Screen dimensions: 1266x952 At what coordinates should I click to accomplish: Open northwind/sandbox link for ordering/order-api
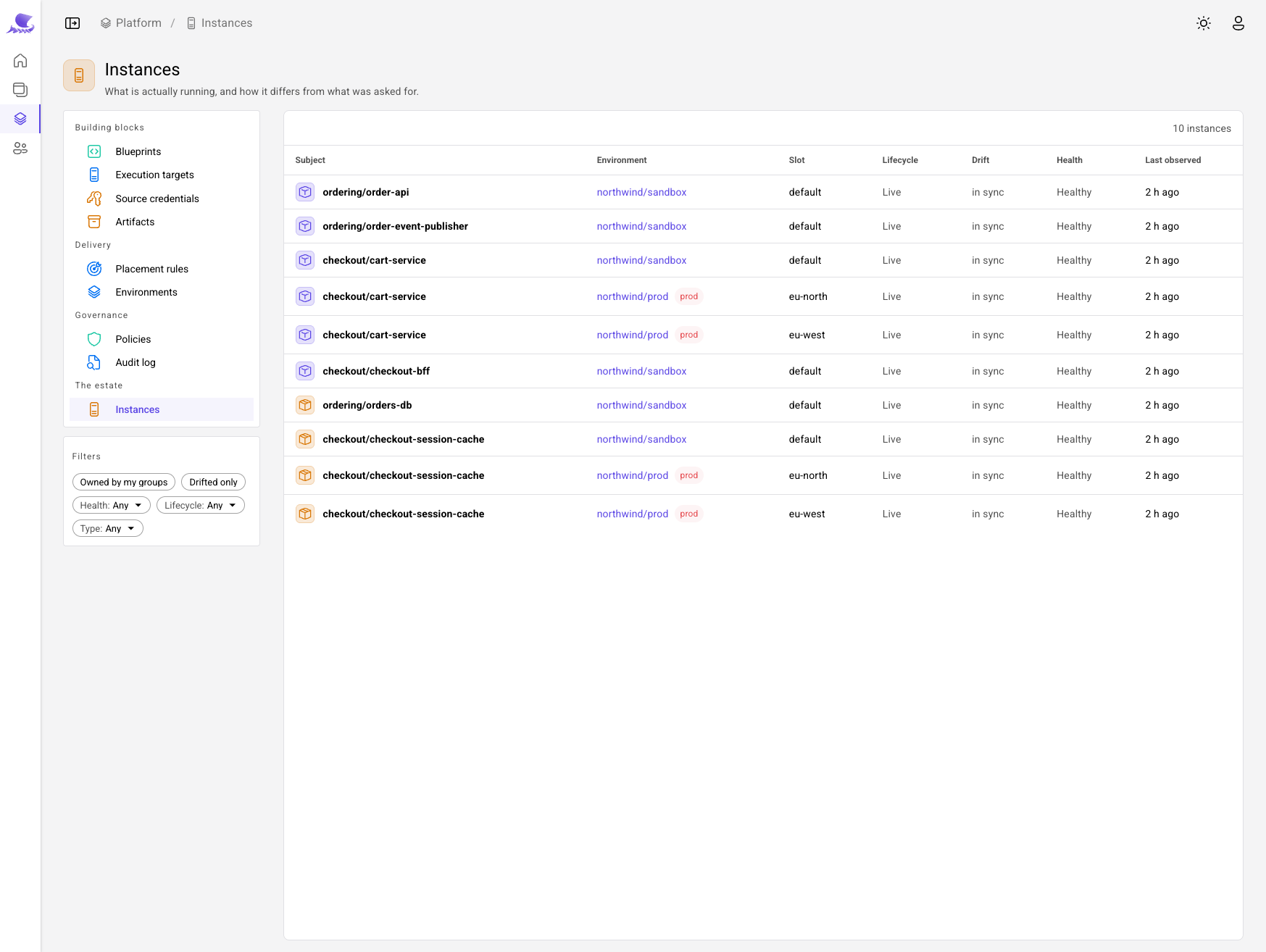(641, 192)
